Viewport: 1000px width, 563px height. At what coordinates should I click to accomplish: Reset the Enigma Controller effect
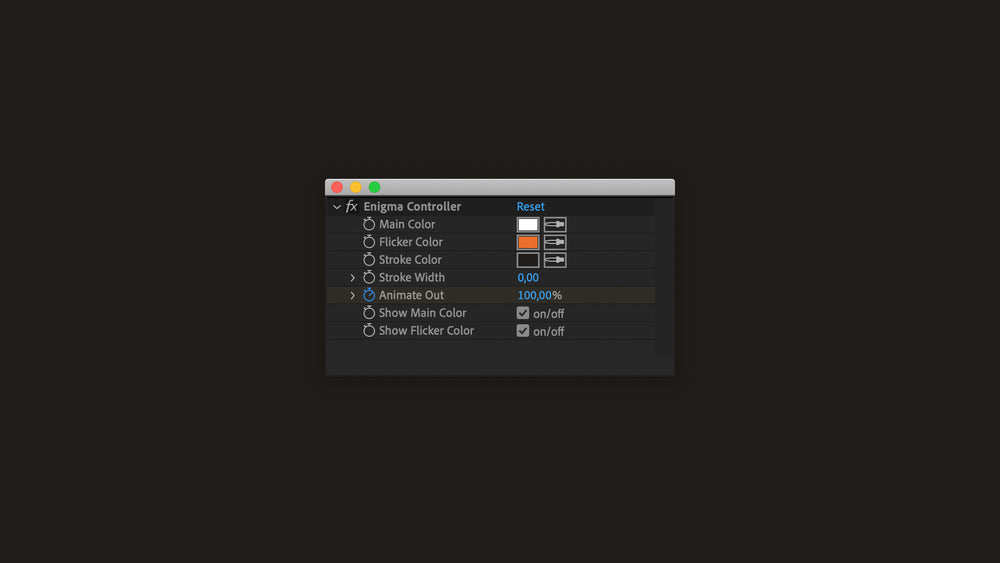click(531, 207)
